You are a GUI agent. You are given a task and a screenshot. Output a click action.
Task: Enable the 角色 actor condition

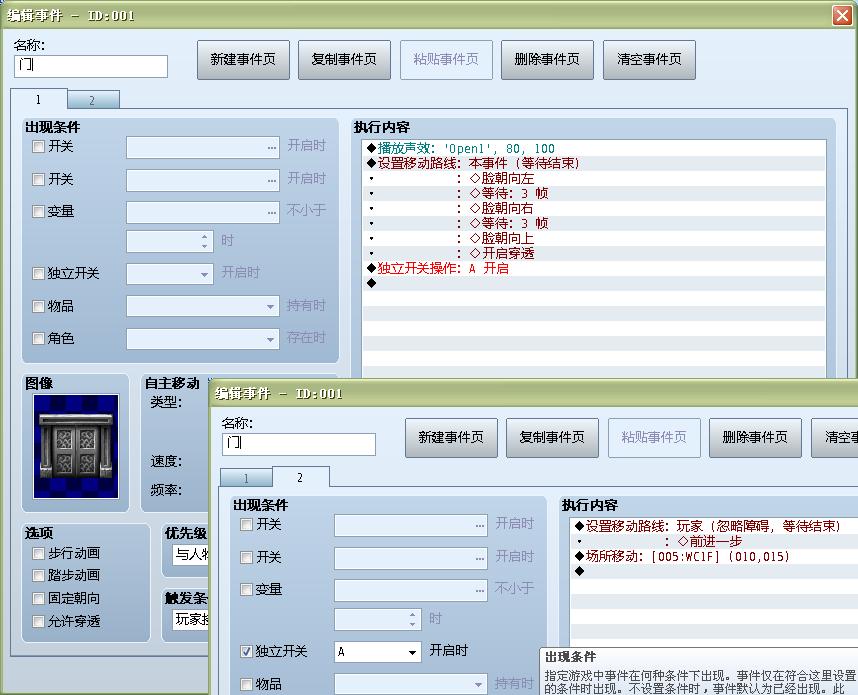(38, 338)
